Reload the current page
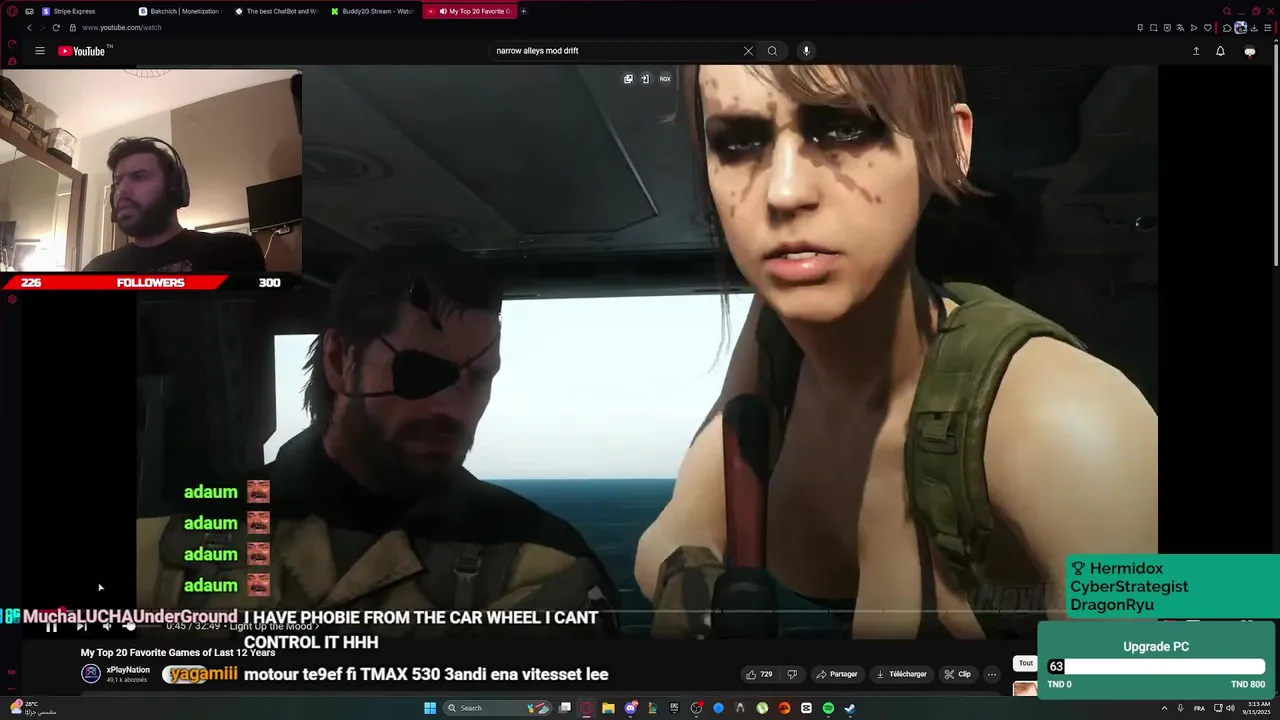 (x=56, y=28)
